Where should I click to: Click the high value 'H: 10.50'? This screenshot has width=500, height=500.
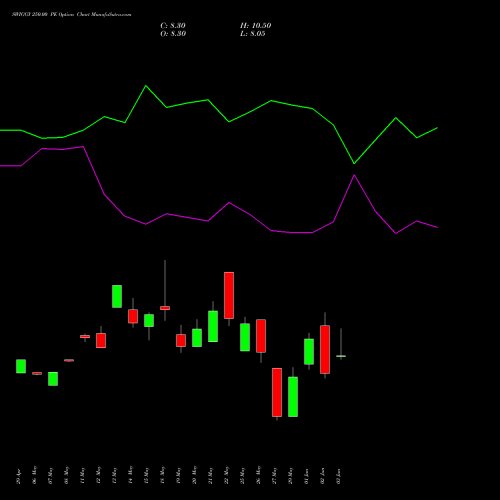point(255,26)
